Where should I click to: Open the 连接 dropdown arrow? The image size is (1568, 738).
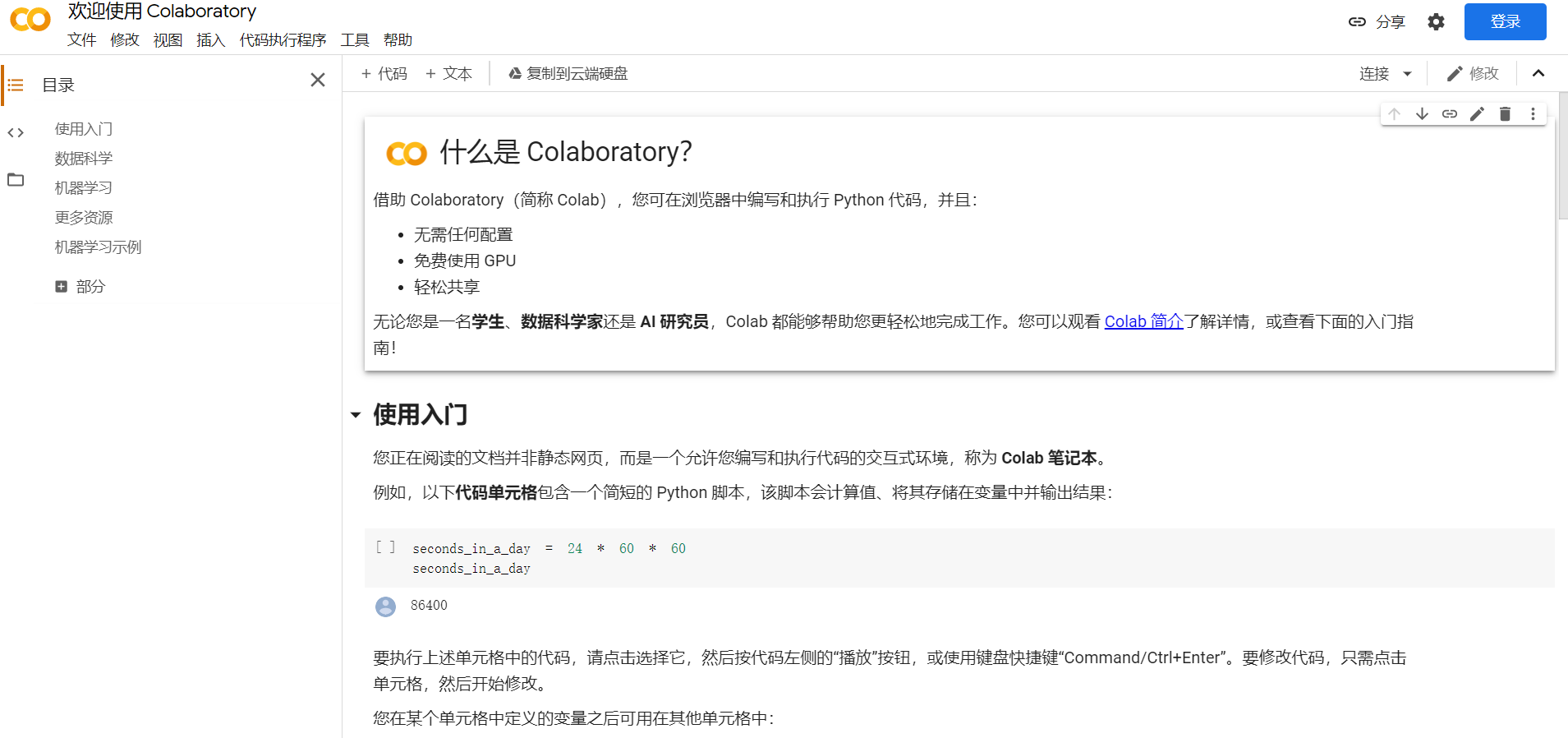click(x=1407, y=74)
